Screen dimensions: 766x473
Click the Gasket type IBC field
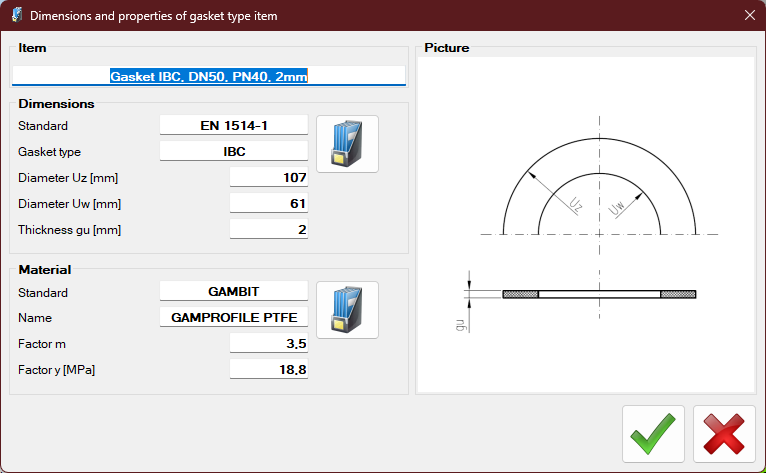(234, 152)
